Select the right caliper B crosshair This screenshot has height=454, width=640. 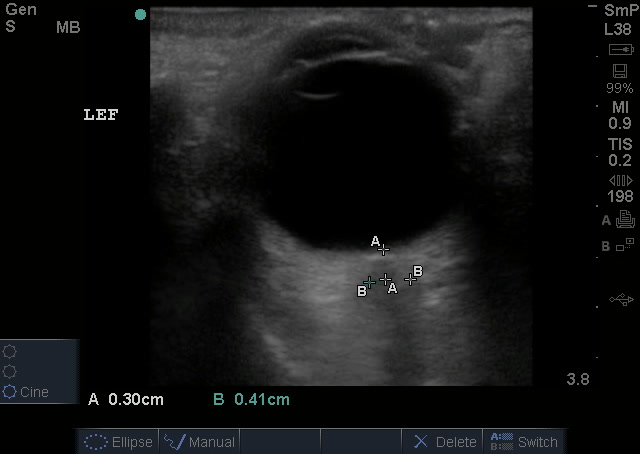click(410, 279)
